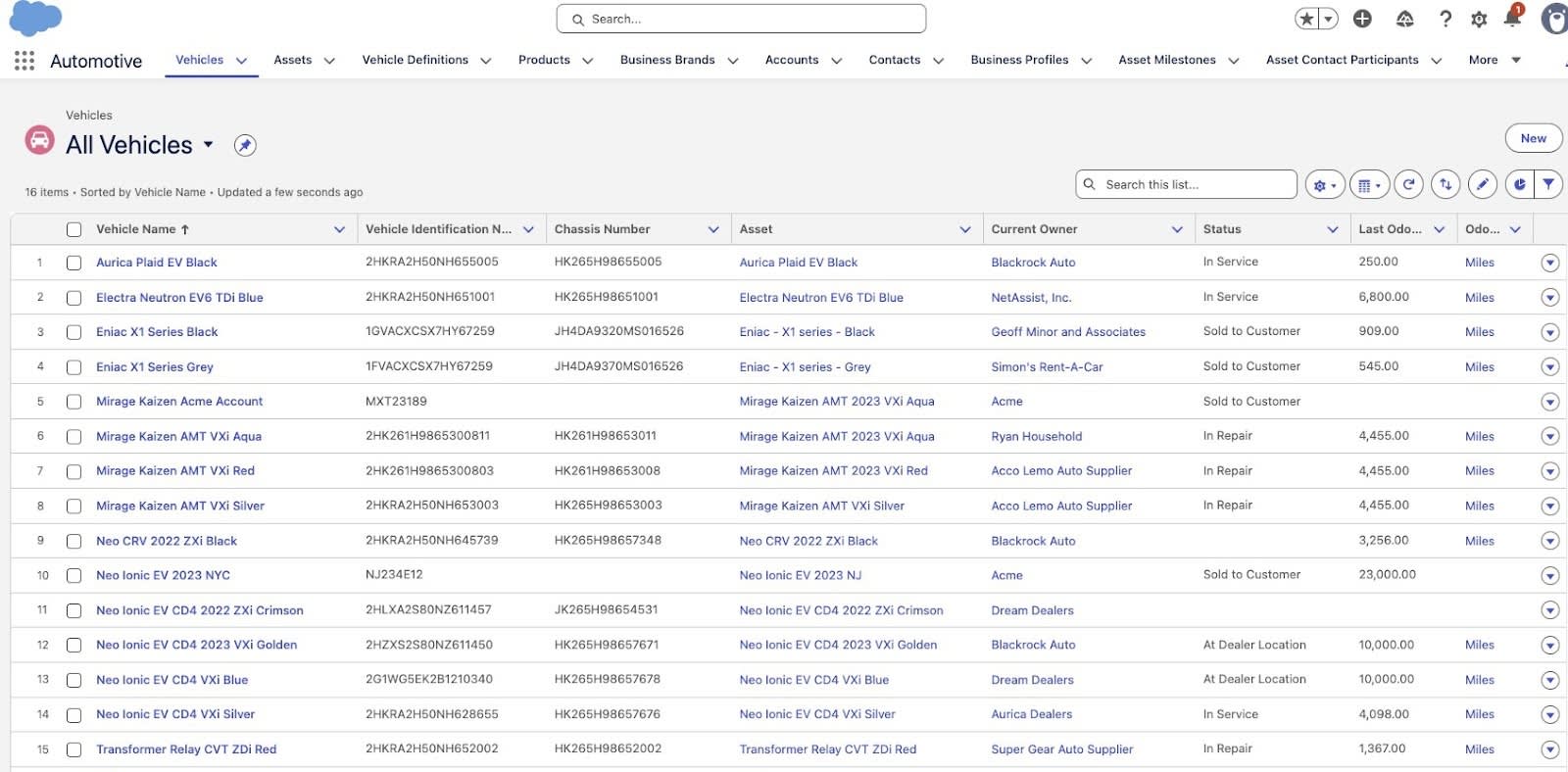This screenshot has height=772, width=1568.
Task: Click the Salesforce cloud logo
Action: tap(35, 19)
